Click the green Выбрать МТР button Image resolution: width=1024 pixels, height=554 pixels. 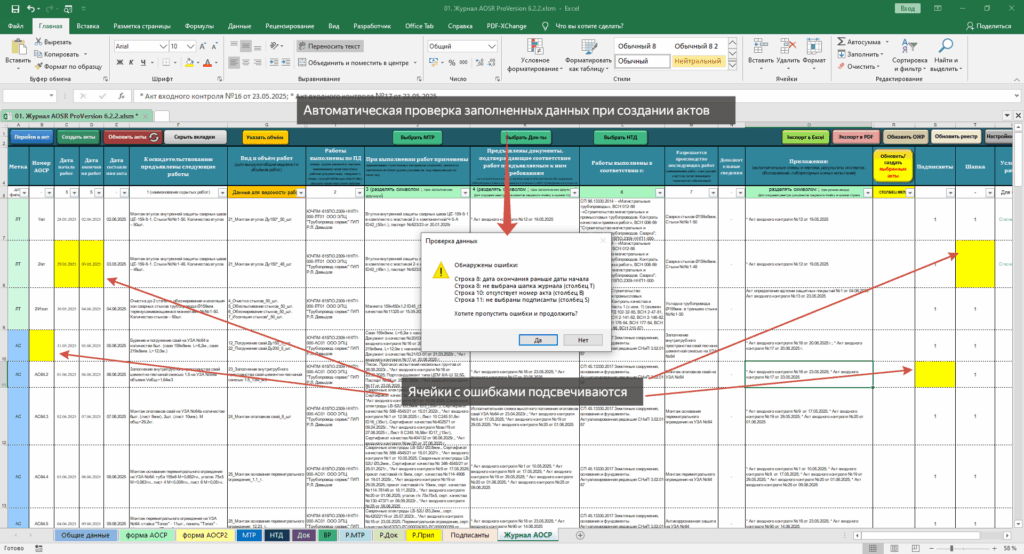click(417, 137)
